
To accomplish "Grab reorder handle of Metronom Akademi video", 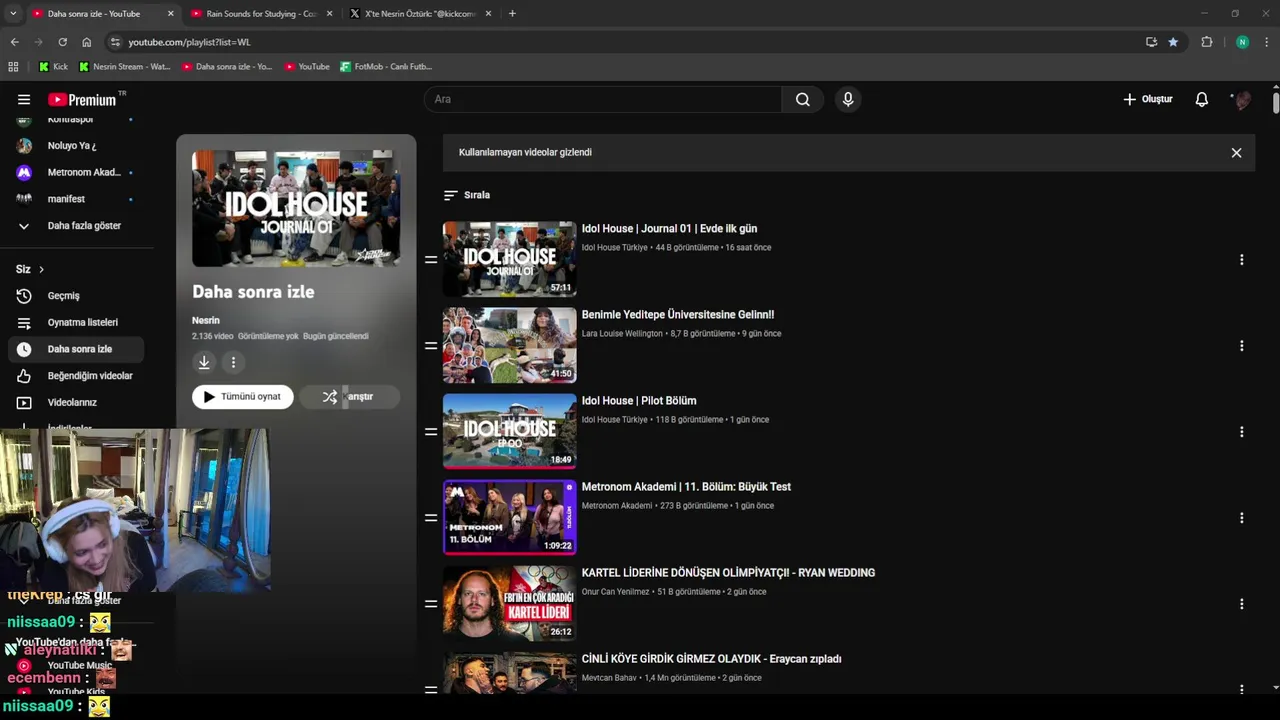I will [x=431, y=517].
